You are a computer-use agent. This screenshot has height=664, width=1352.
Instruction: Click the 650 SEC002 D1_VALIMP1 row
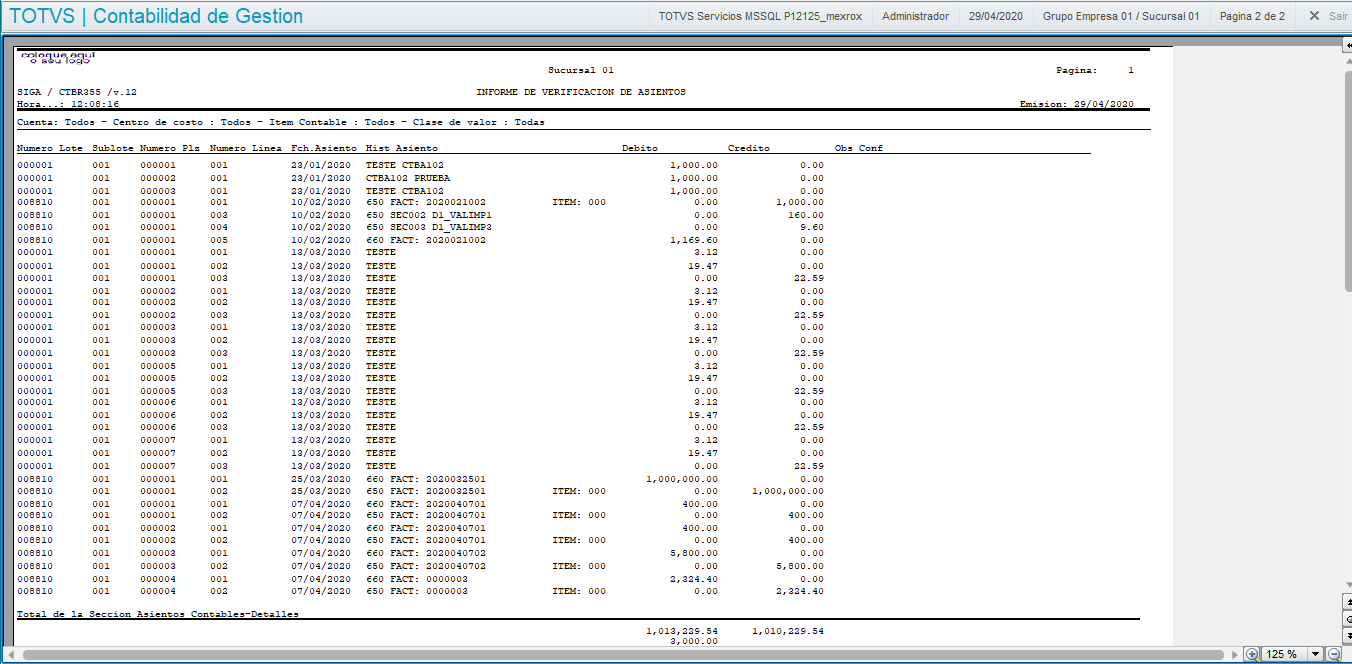(421, 215)
